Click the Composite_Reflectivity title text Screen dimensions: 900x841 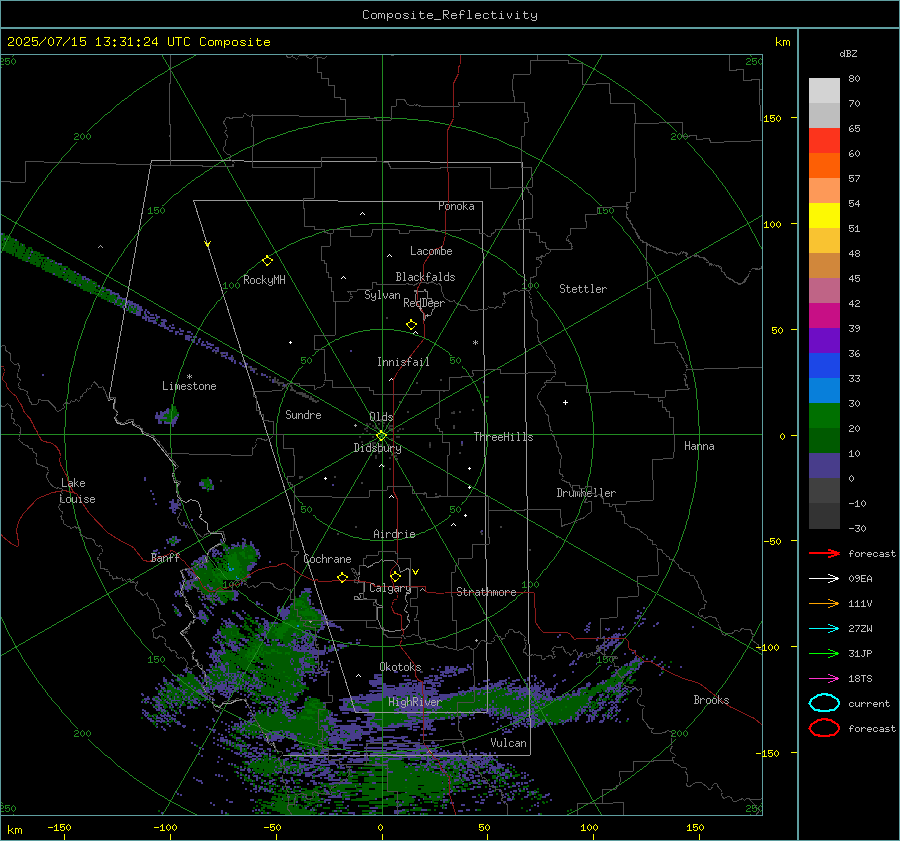point(449,14)
